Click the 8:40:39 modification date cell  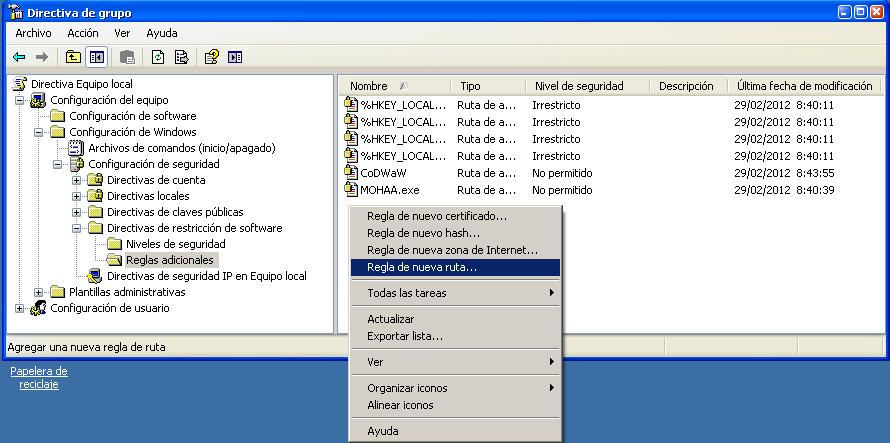[x=784, y=190]
